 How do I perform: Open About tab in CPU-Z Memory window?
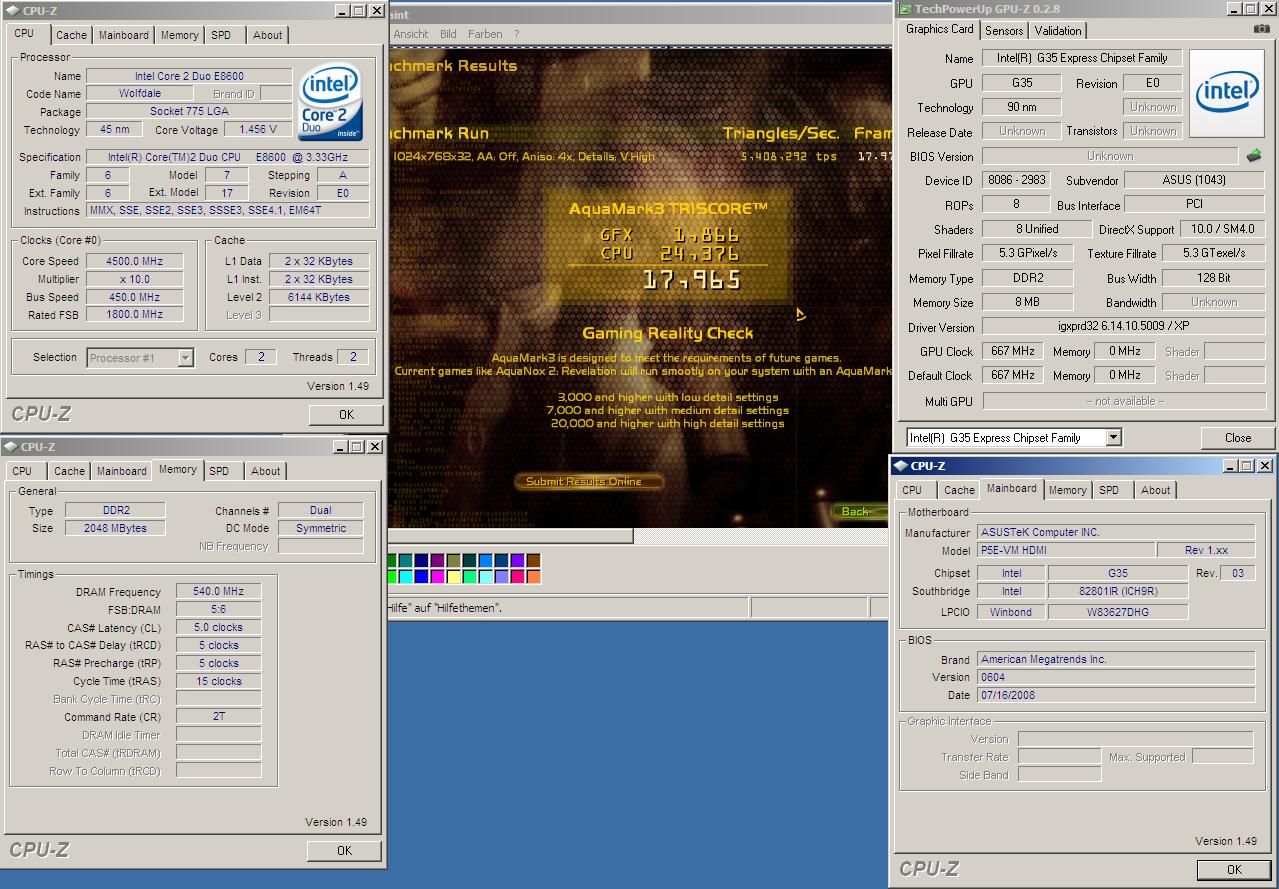coord(265,471)
